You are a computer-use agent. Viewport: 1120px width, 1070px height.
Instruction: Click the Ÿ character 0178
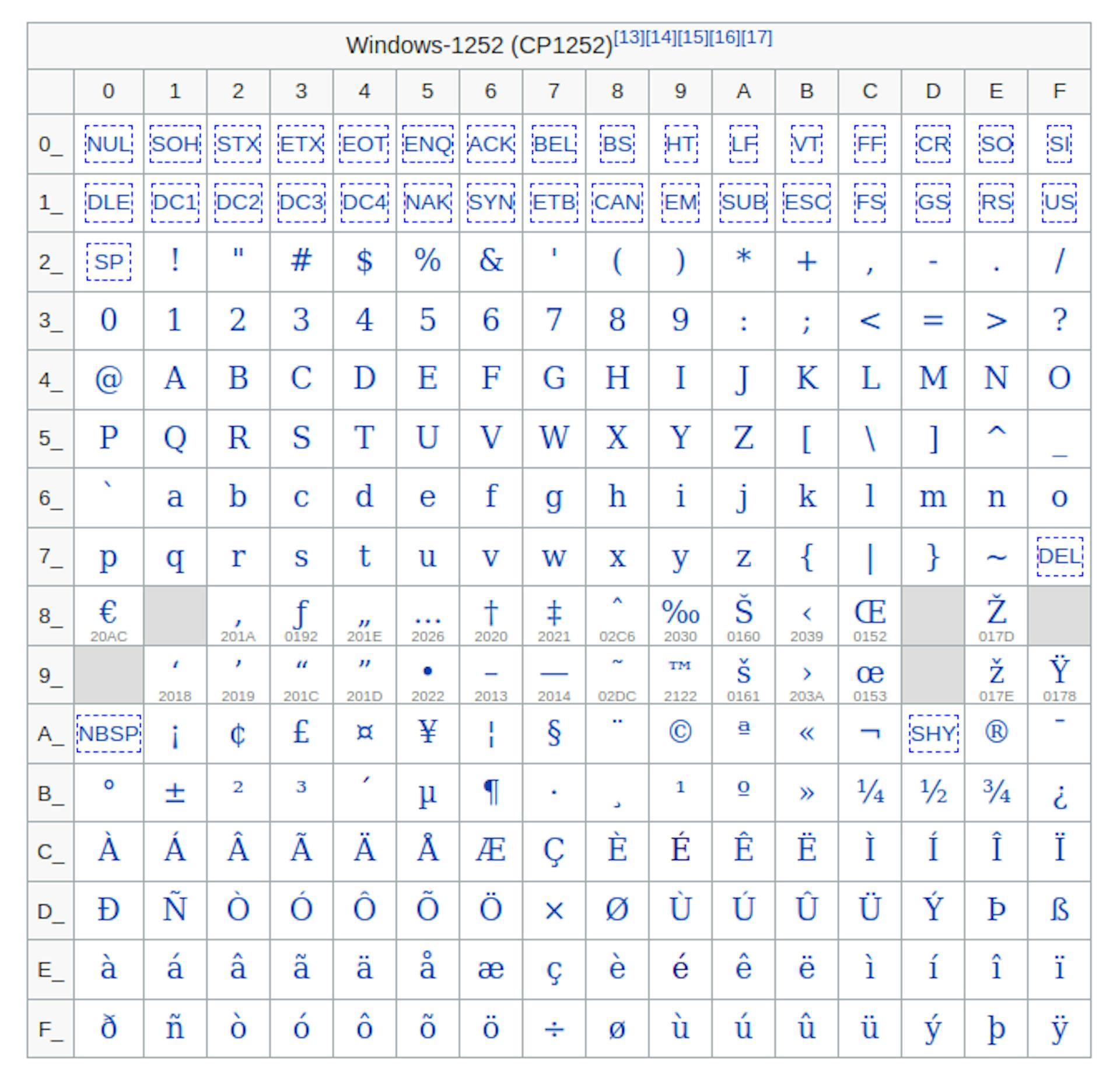click(1059, 669)
